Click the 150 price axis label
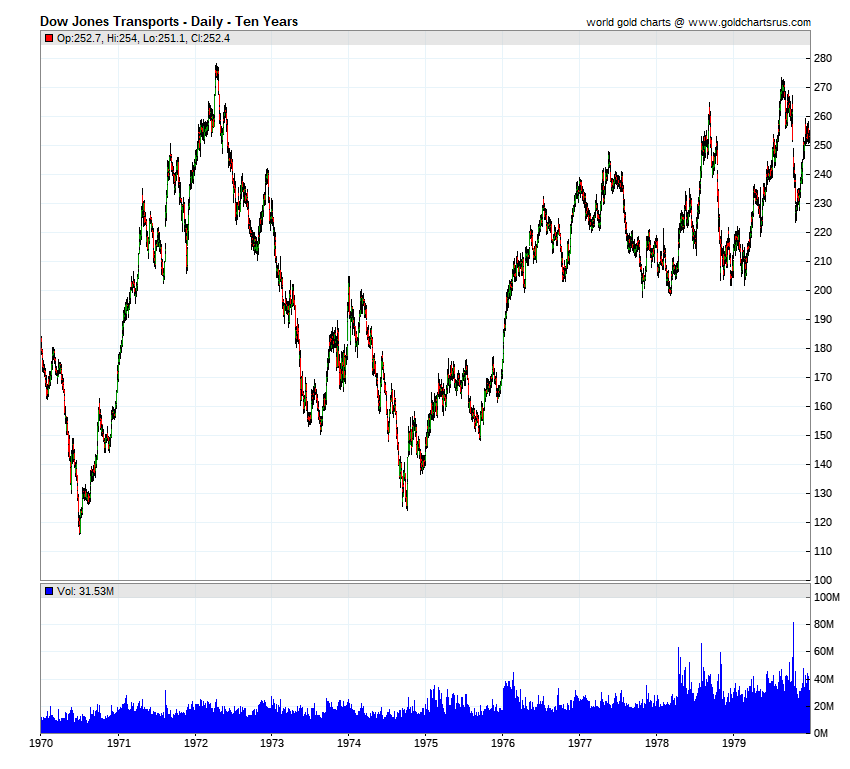850x769 pixels. tap(823, 435)
